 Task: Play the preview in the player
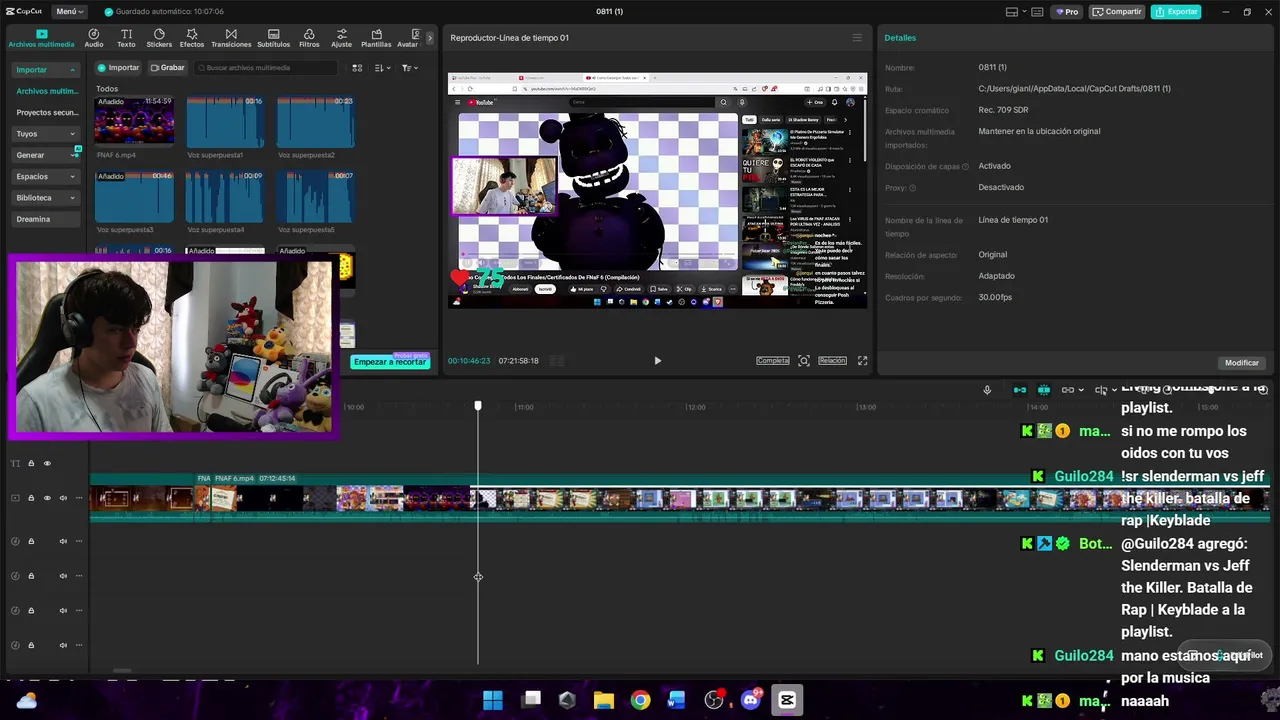coord(657,361)
